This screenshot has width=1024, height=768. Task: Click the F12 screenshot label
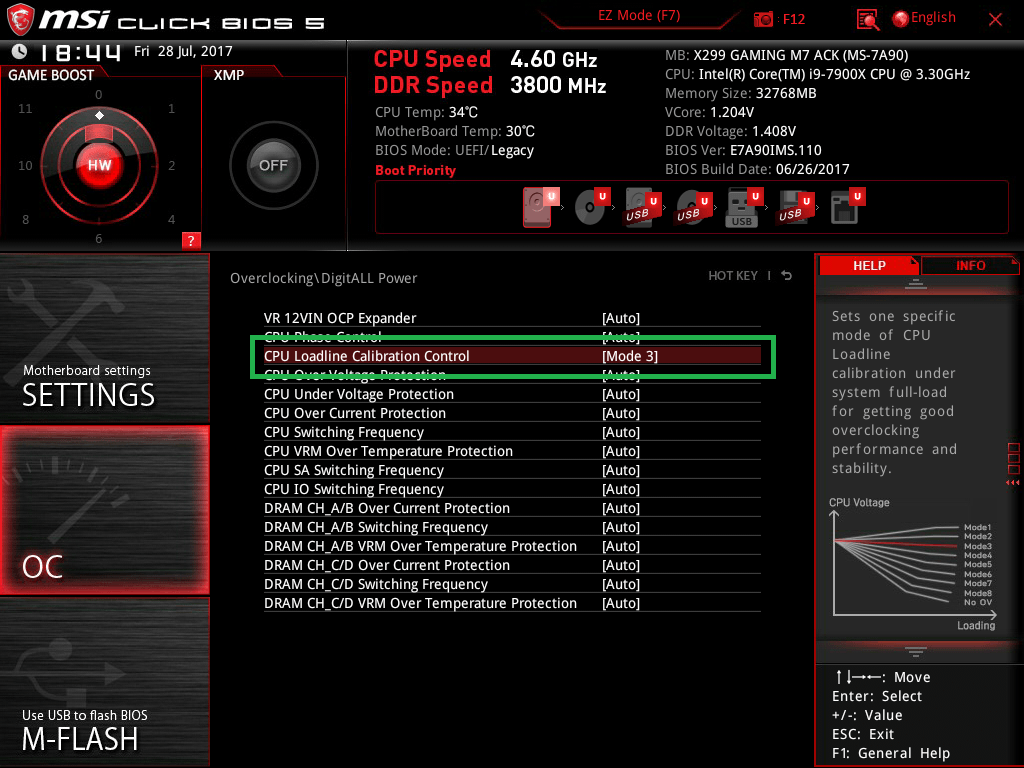(x=793, y=19)
